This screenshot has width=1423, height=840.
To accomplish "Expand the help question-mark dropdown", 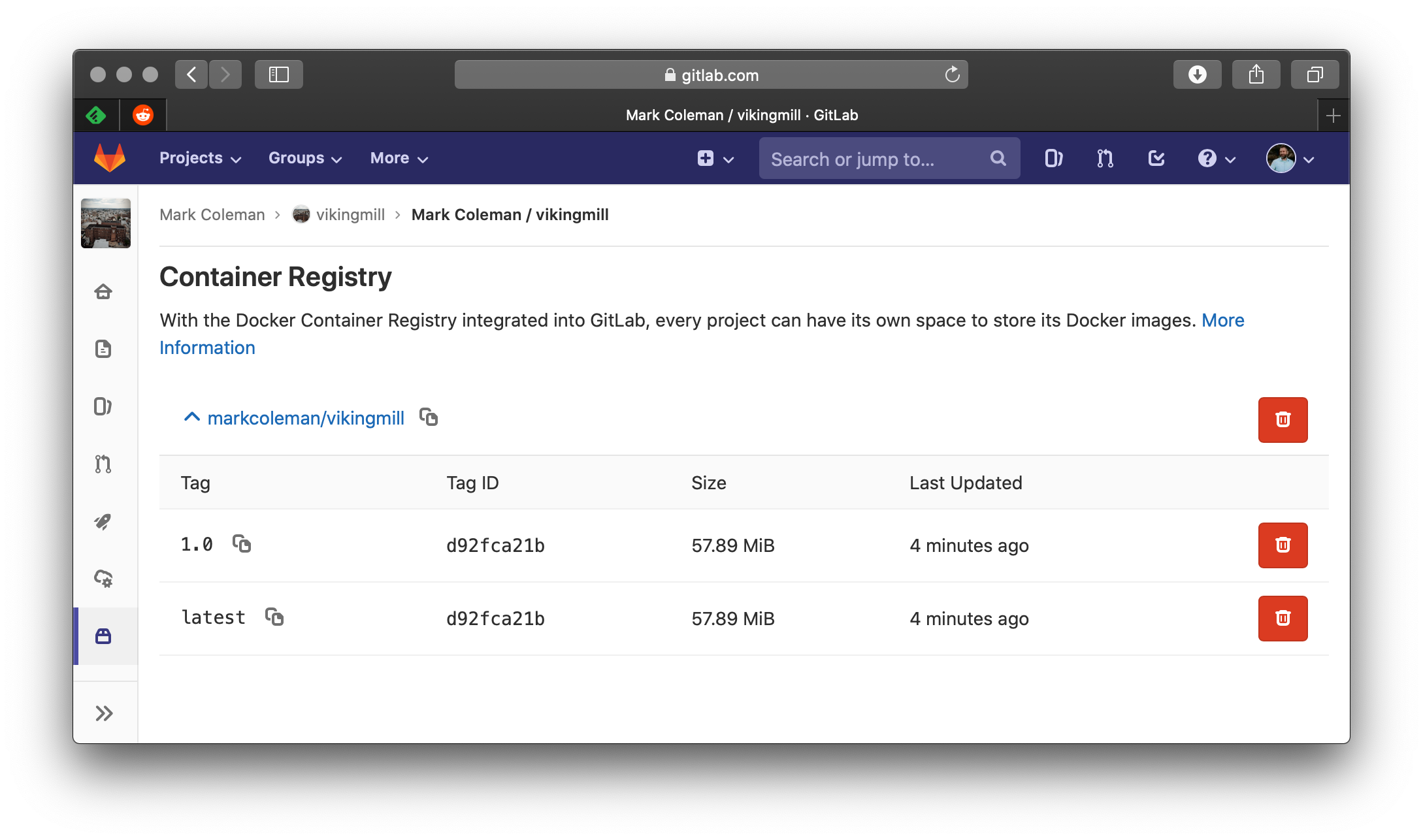I will click(x=1214, y=158).
